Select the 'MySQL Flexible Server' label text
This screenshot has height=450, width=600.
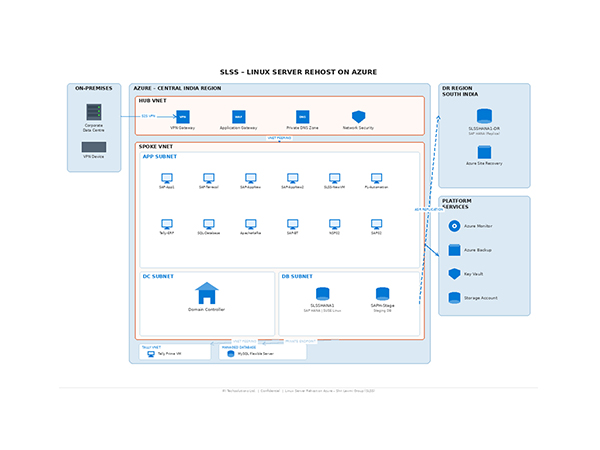pos(256,354)
